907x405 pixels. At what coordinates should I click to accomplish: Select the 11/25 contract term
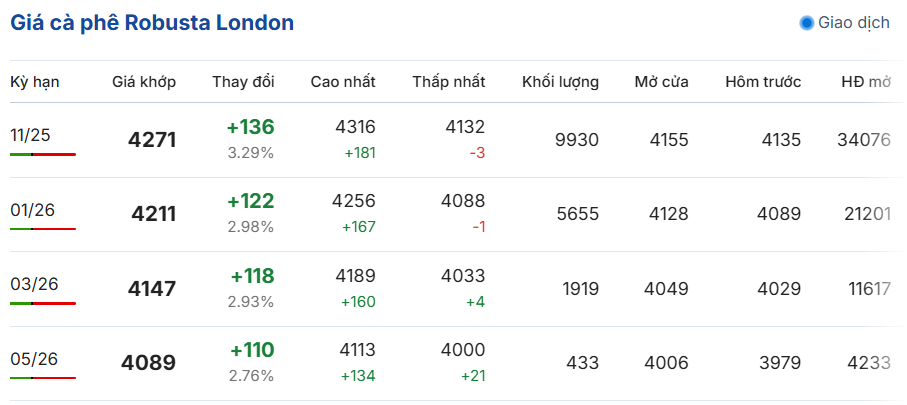point(30,135)
